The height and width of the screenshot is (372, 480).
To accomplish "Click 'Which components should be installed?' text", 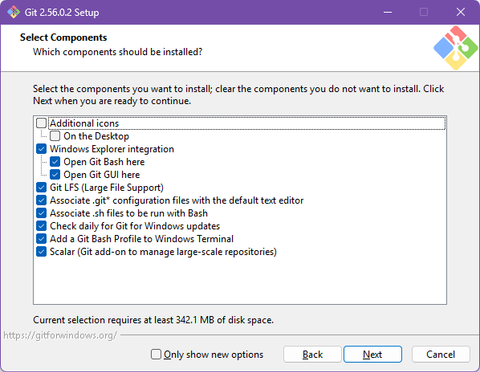I will pyautogui.click(x=117, y=52).
